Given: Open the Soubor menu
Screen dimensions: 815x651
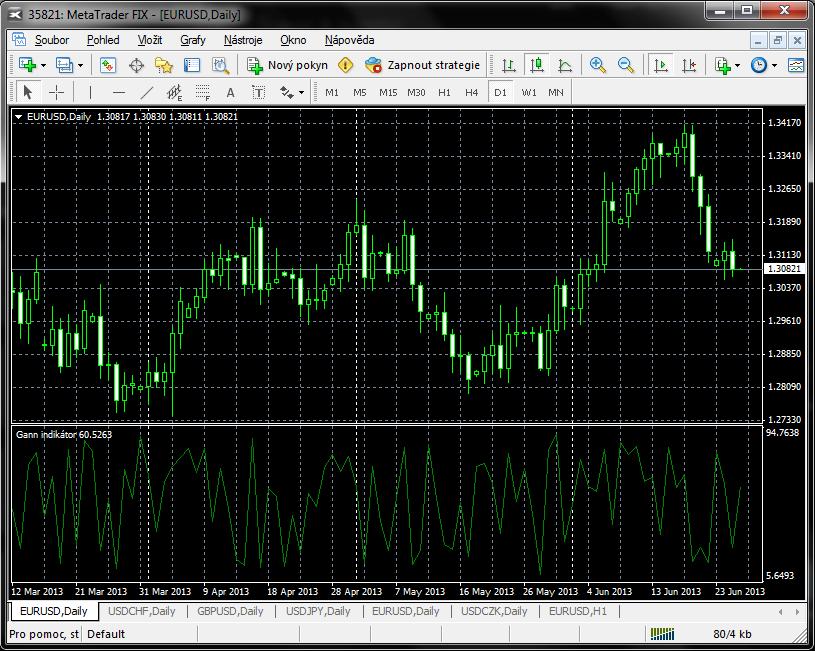Looking at the screenshot, I should click(x=52, y=40).
